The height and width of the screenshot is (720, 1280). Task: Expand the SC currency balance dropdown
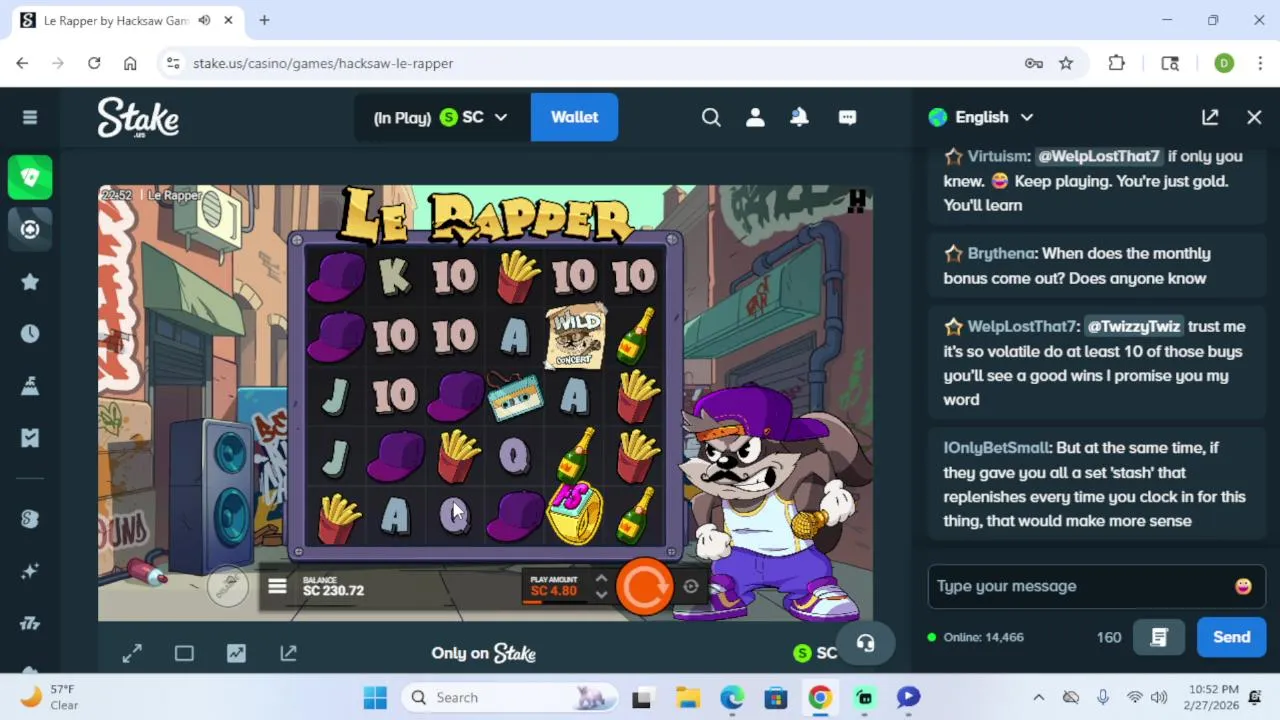pyautogui.click(x=440, y=117)
